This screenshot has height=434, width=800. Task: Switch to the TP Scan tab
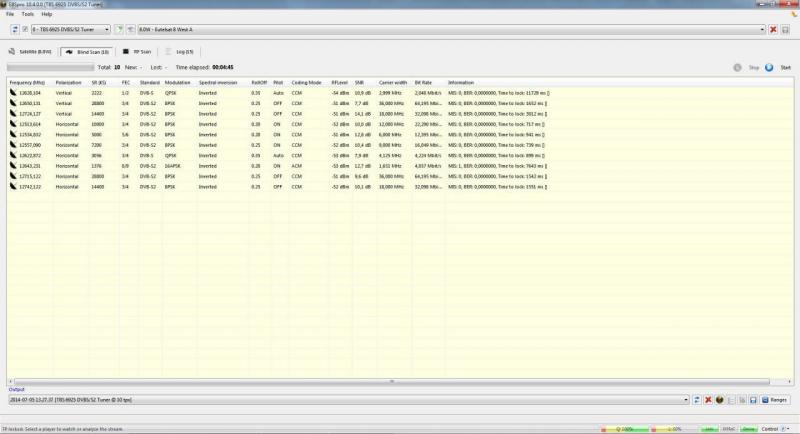point(135,50)
